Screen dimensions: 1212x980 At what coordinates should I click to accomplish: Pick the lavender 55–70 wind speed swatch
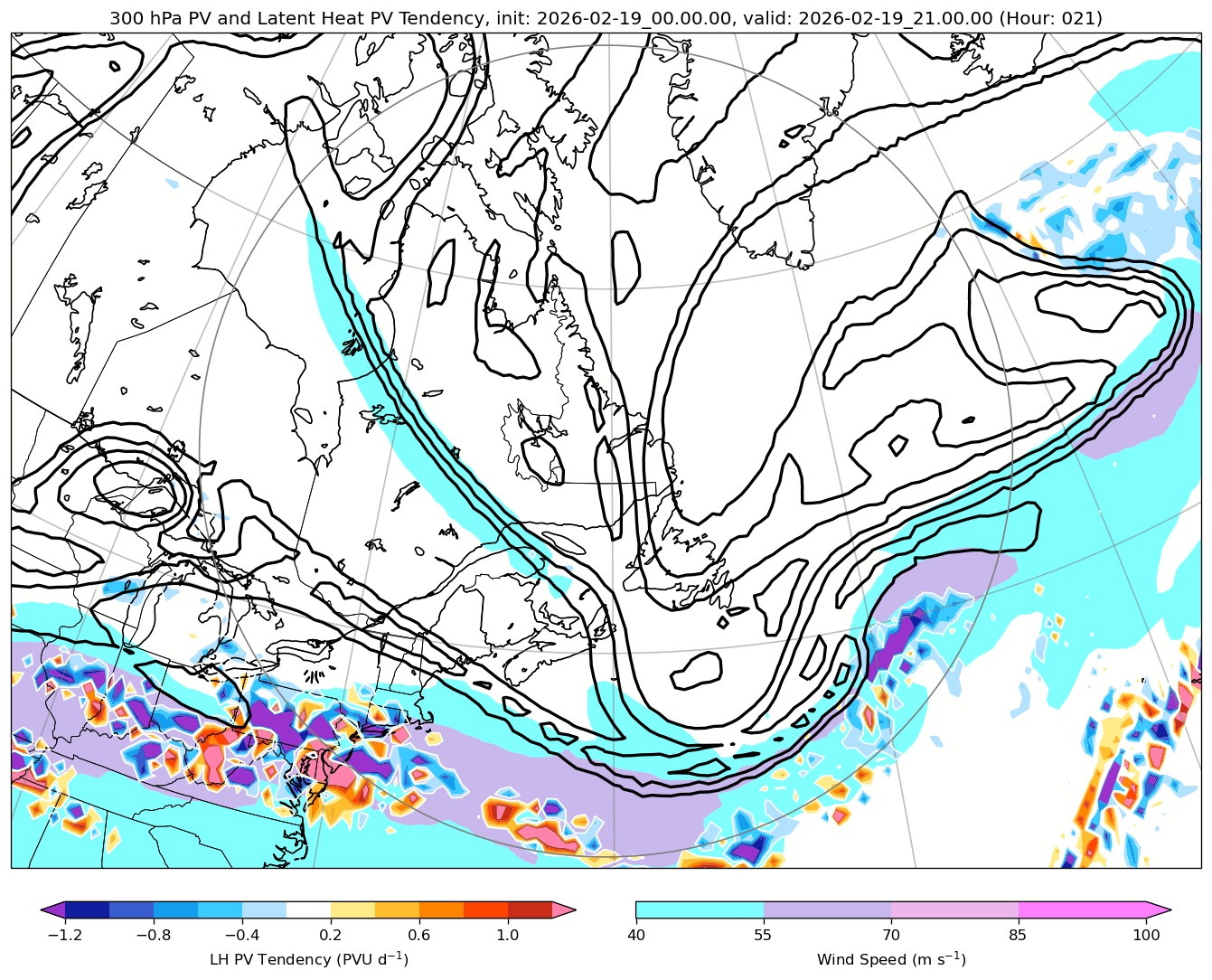click(x=827, y=909)
